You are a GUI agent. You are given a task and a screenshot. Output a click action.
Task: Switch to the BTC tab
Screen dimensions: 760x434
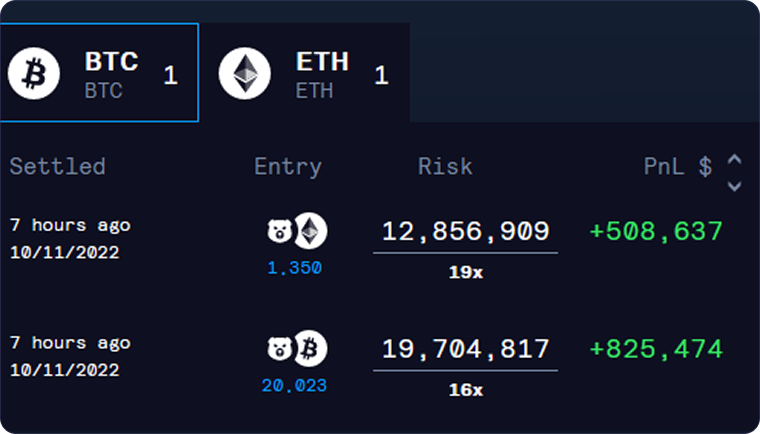coord(98,73)
